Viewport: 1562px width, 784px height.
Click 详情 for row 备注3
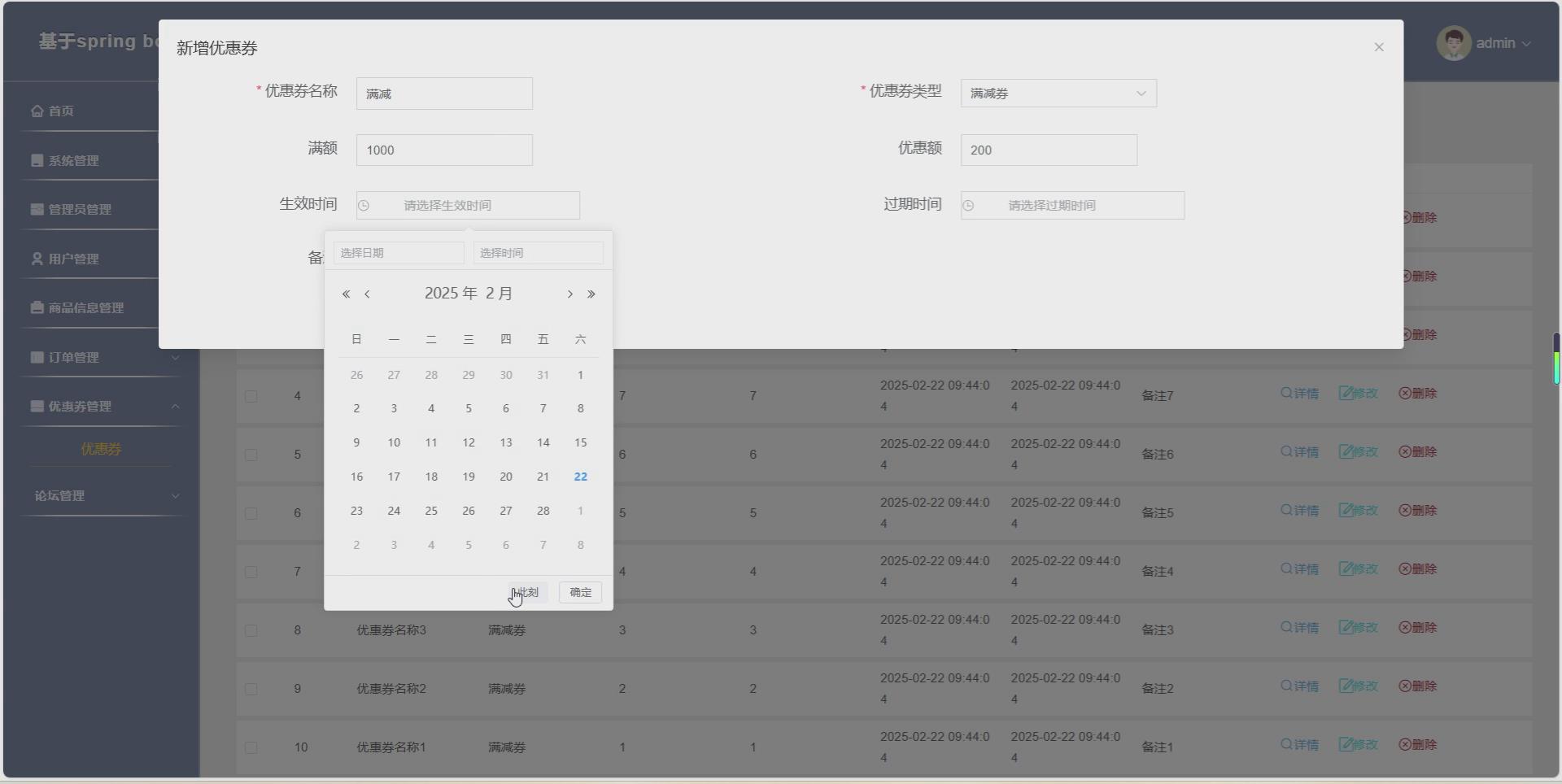pos(1300,628)
